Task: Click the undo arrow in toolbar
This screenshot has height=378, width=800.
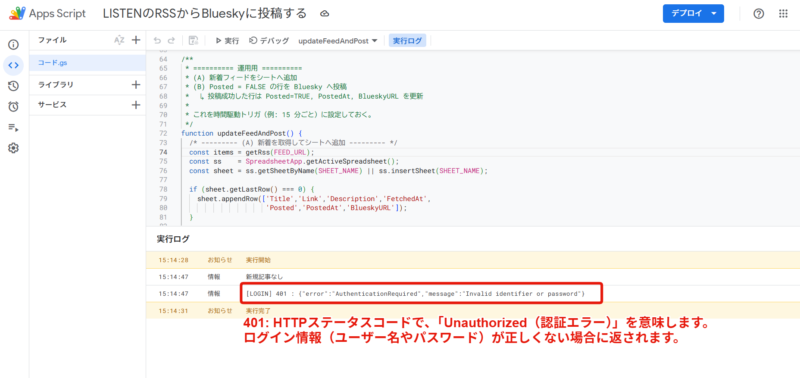Action: [157, 41]
